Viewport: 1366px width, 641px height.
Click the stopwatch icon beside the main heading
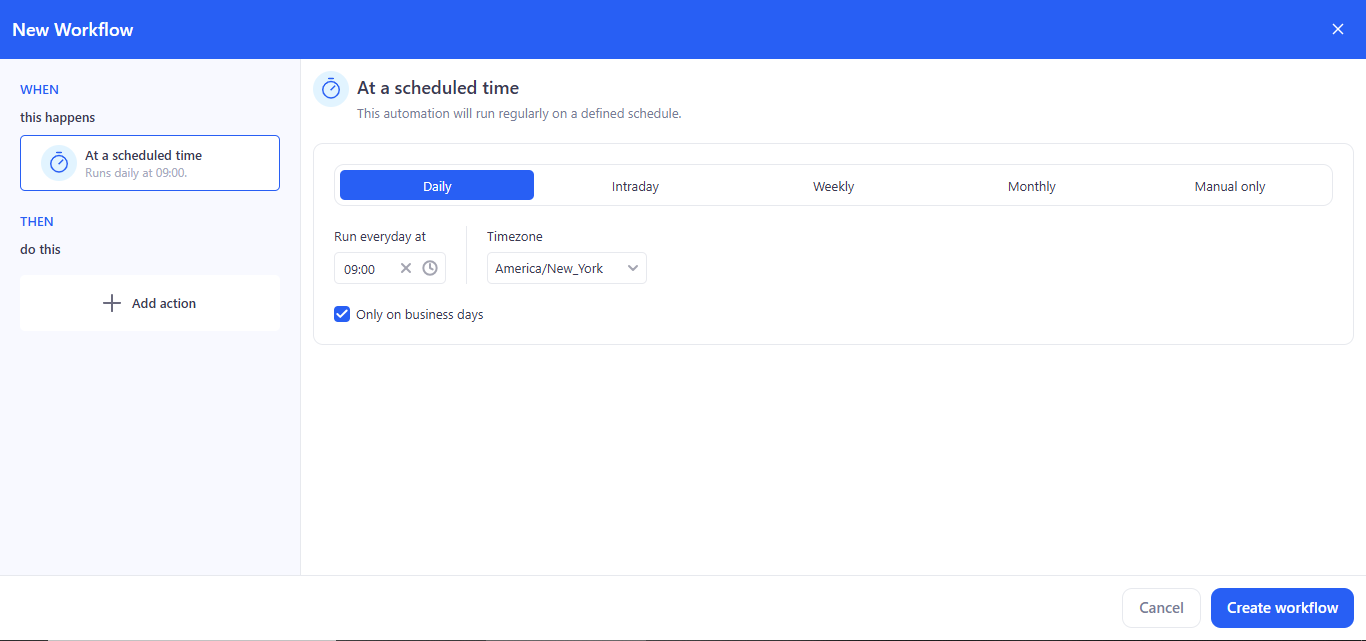click(x=331, y=89)
